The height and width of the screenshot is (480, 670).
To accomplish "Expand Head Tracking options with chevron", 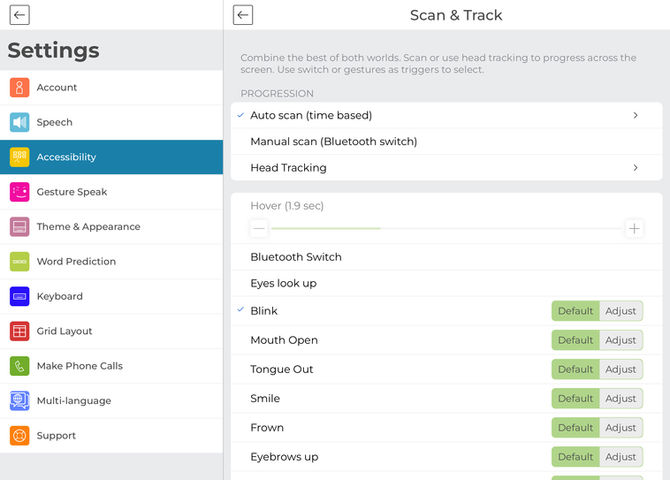I will (x=635, y=168).
